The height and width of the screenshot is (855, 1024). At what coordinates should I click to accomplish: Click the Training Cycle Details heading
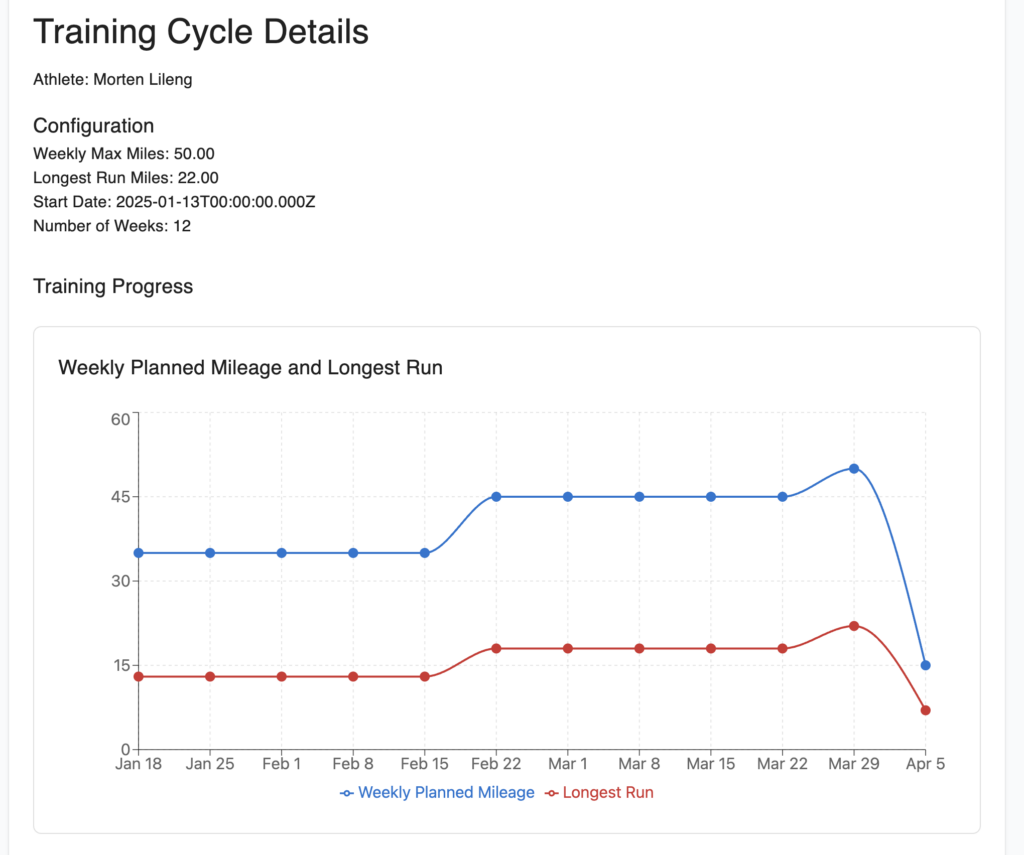201,31
